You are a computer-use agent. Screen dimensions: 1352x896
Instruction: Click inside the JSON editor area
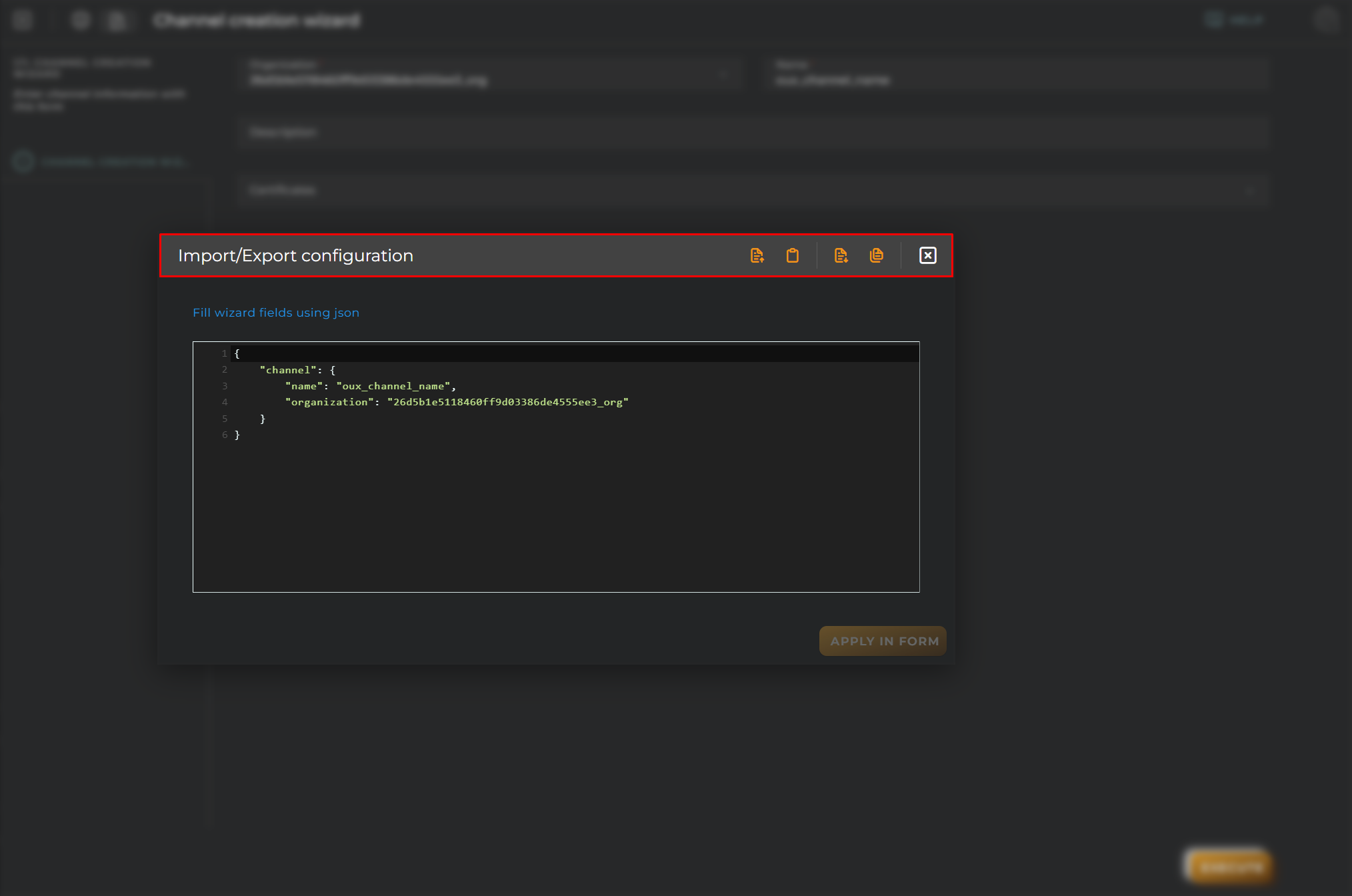[556, 467]
